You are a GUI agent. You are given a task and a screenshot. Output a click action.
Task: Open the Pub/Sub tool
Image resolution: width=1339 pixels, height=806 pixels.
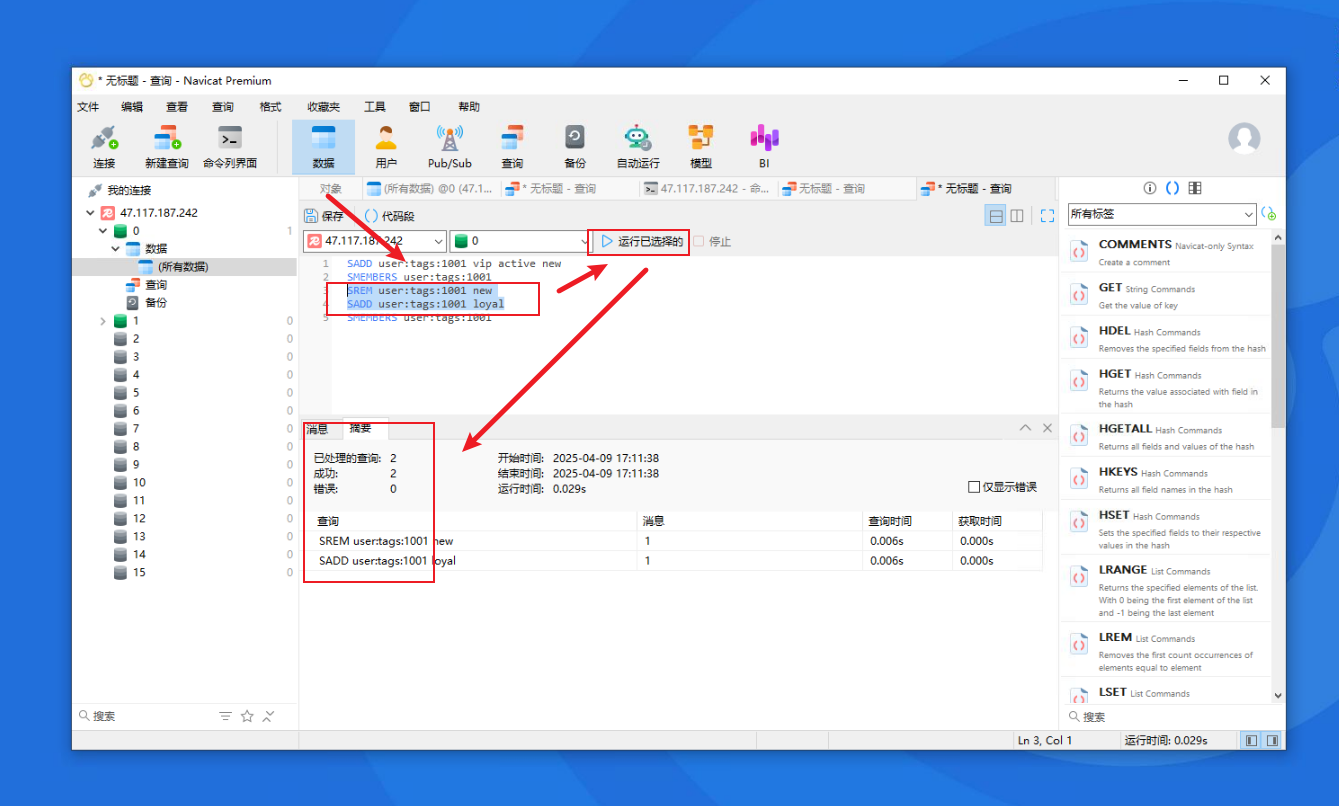pos(449,147)
